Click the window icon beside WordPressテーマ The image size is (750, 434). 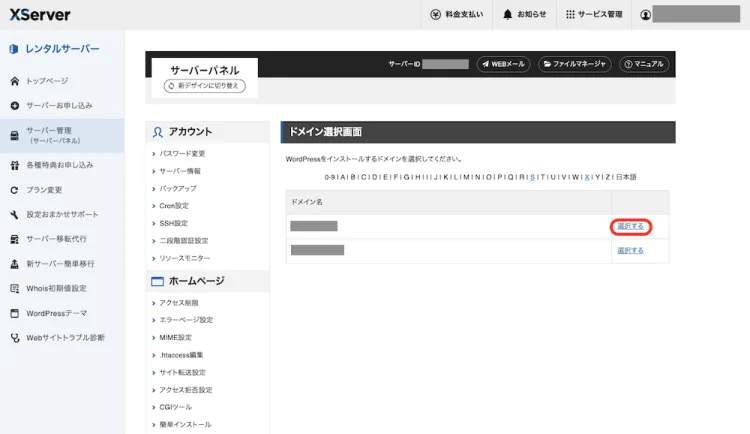tap(14, 313)
